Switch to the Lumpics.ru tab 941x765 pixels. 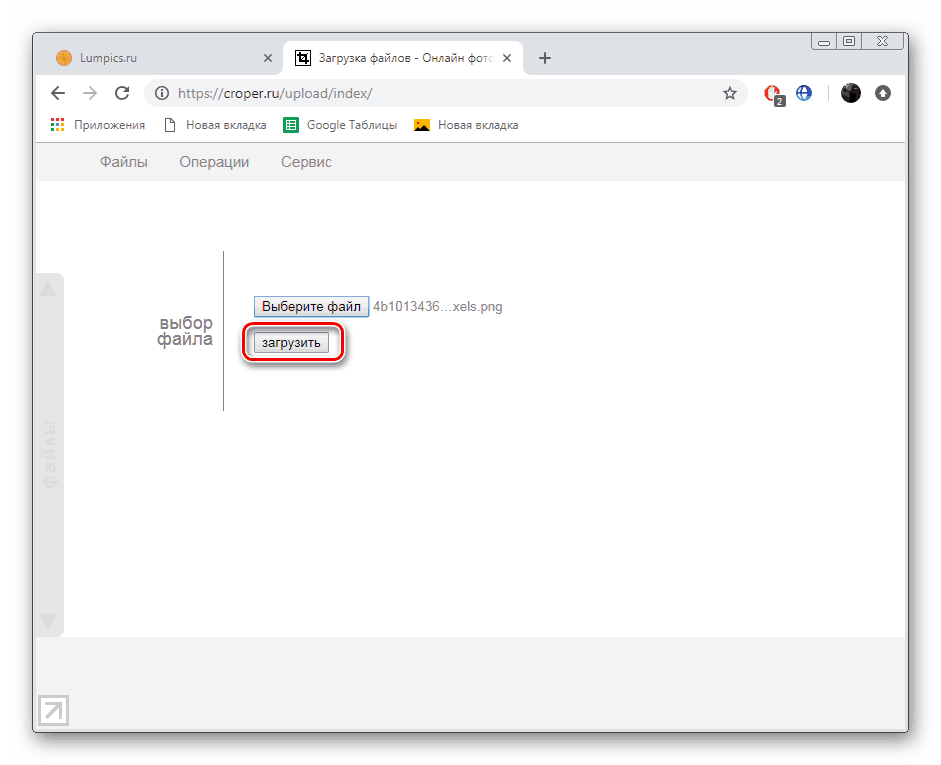[160, 58]
